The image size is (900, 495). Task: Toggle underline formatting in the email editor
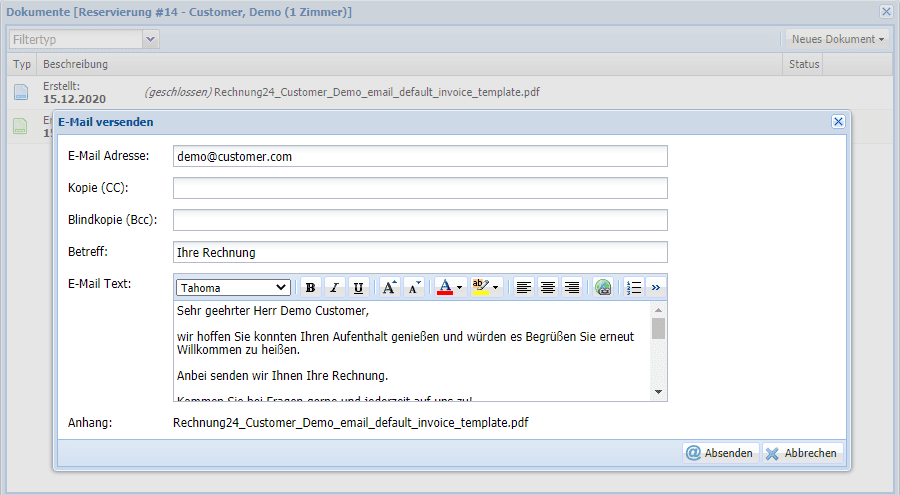tap(358, 287)
